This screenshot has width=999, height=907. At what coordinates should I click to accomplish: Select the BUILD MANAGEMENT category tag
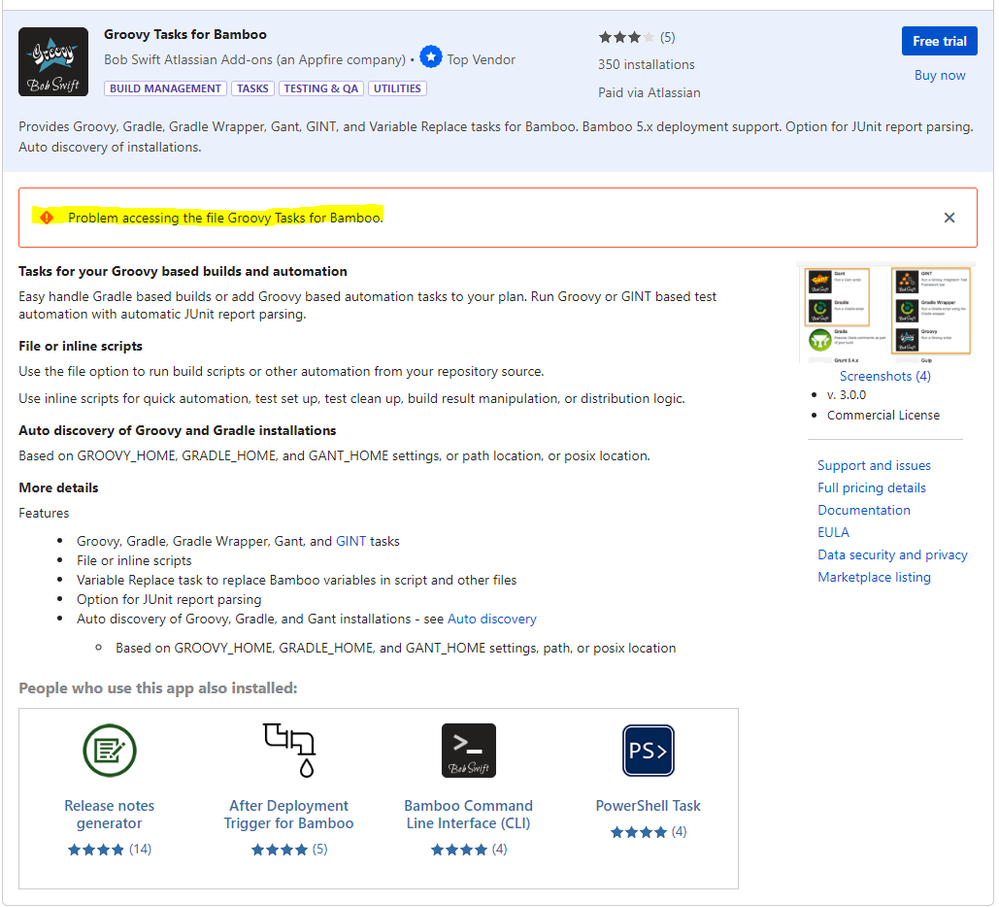coord(165,89)
